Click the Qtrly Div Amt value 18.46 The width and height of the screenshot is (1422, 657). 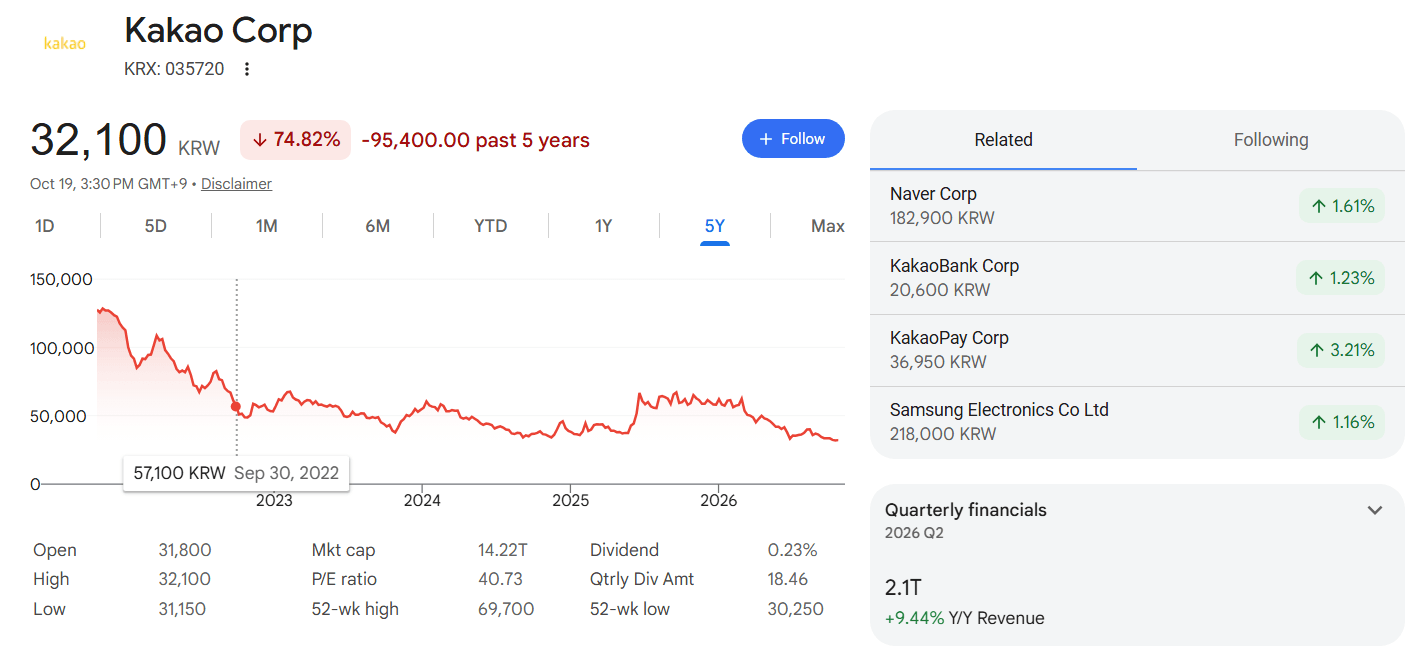tap(788, 579)
